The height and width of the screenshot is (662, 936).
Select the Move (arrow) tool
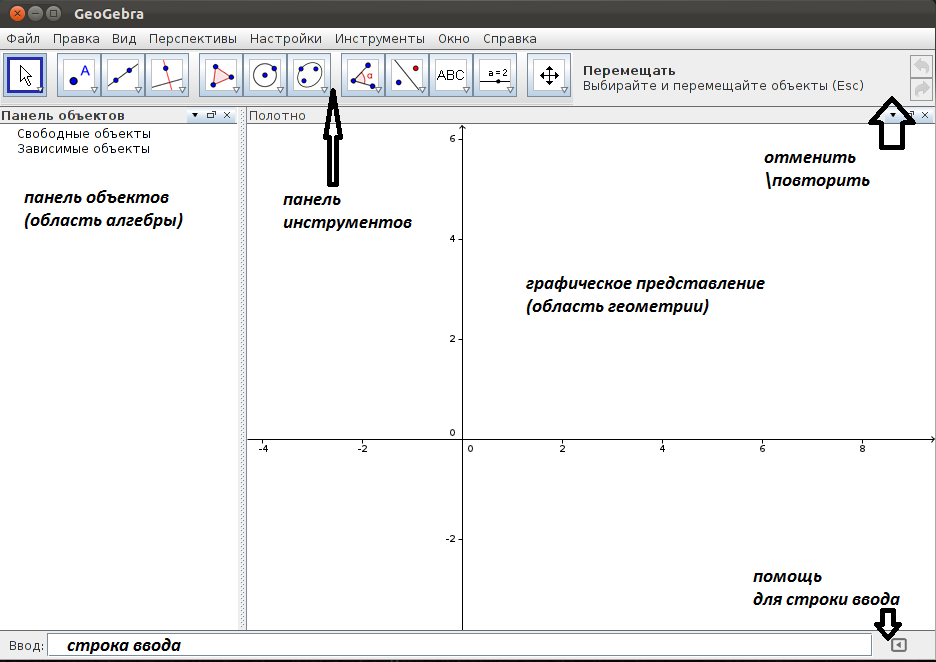pyautogui.click(x=25, y=75)
